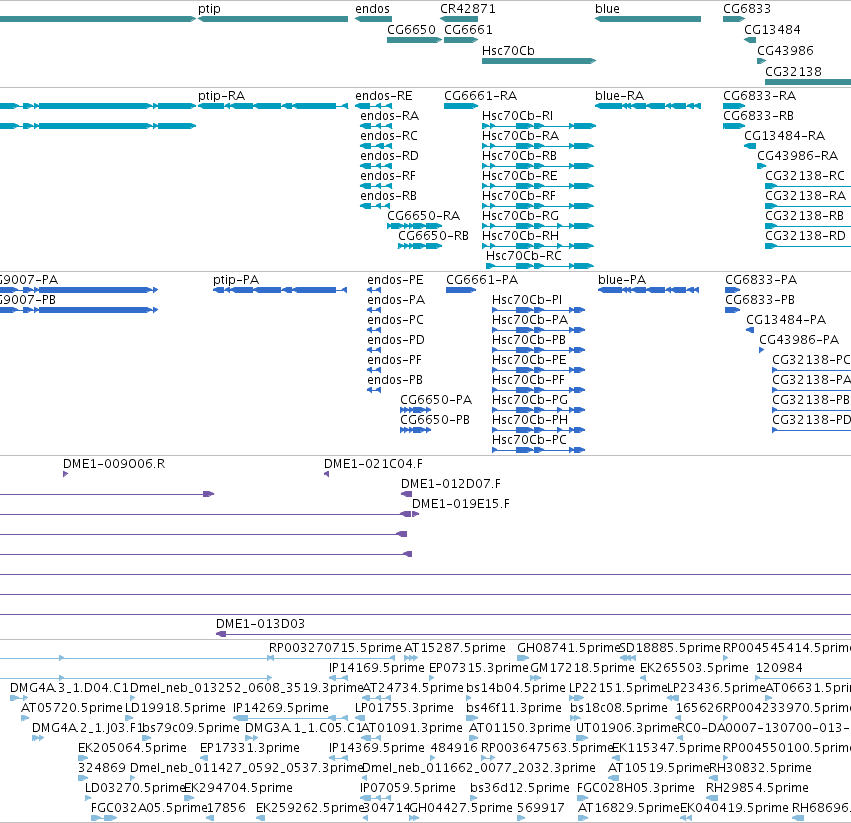This screenshot has height=823, width=851.
Task: Click the Hsc70Cb gene label
Action: pos(509,50)
